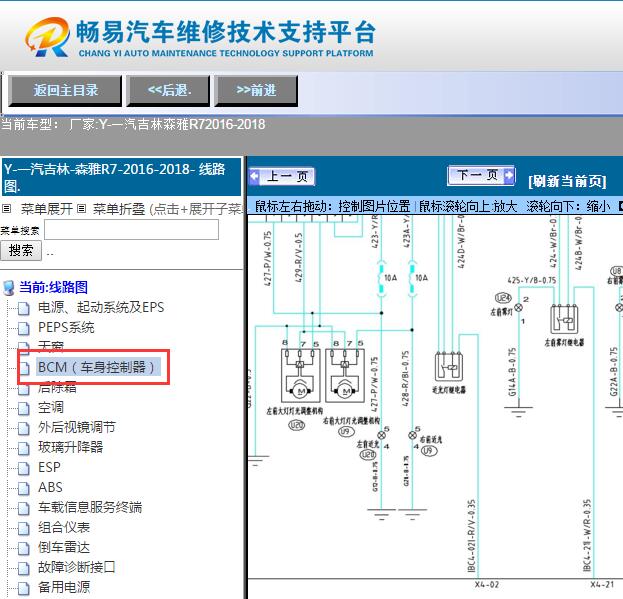Go forward with >>前进 button

(256, 91)
